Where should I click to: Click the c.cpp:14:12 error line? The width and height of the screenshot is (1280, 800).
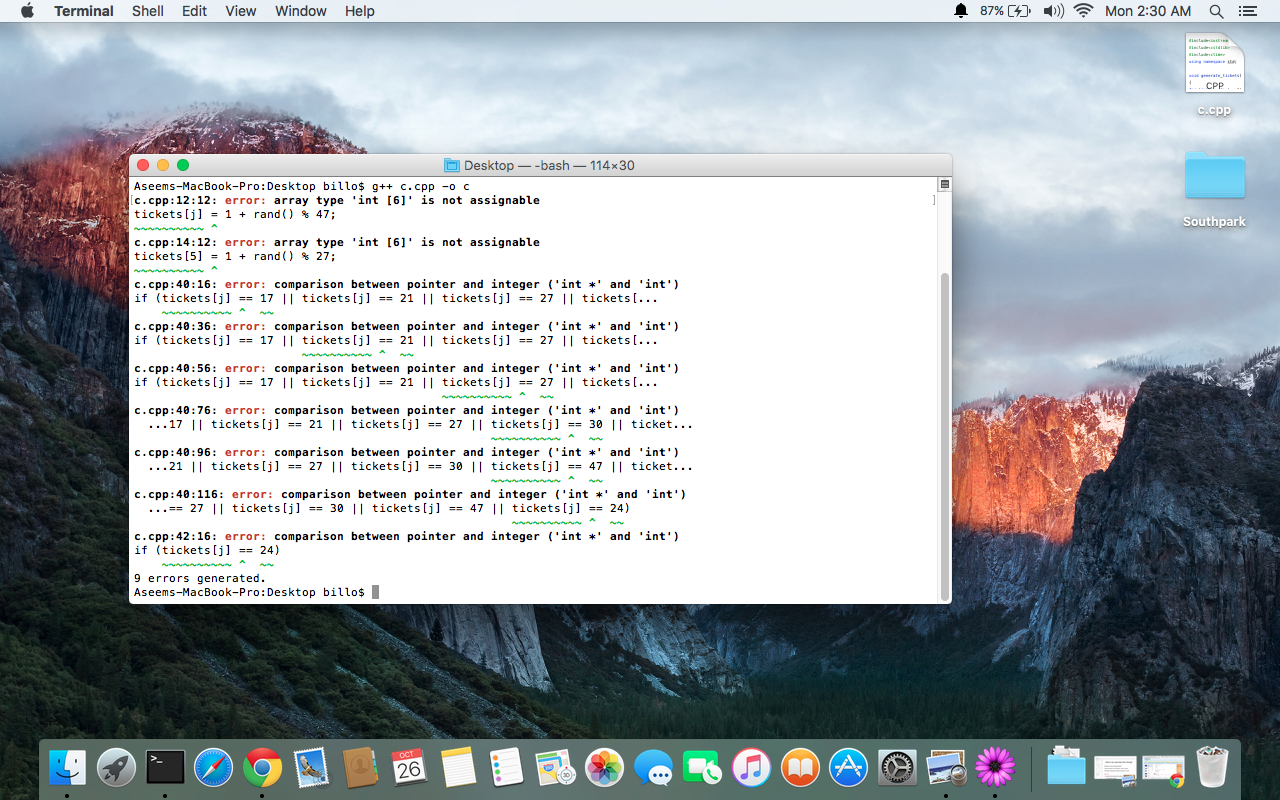(x=337, y=242)
